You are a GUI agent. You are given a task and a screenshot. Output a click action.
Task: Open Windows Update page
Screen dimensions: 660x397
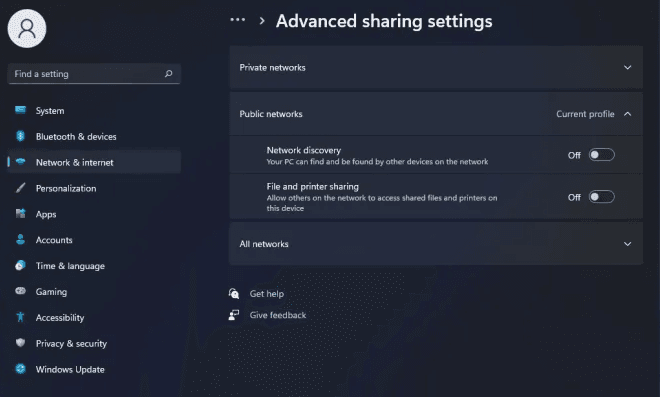[x=94, y=369]
